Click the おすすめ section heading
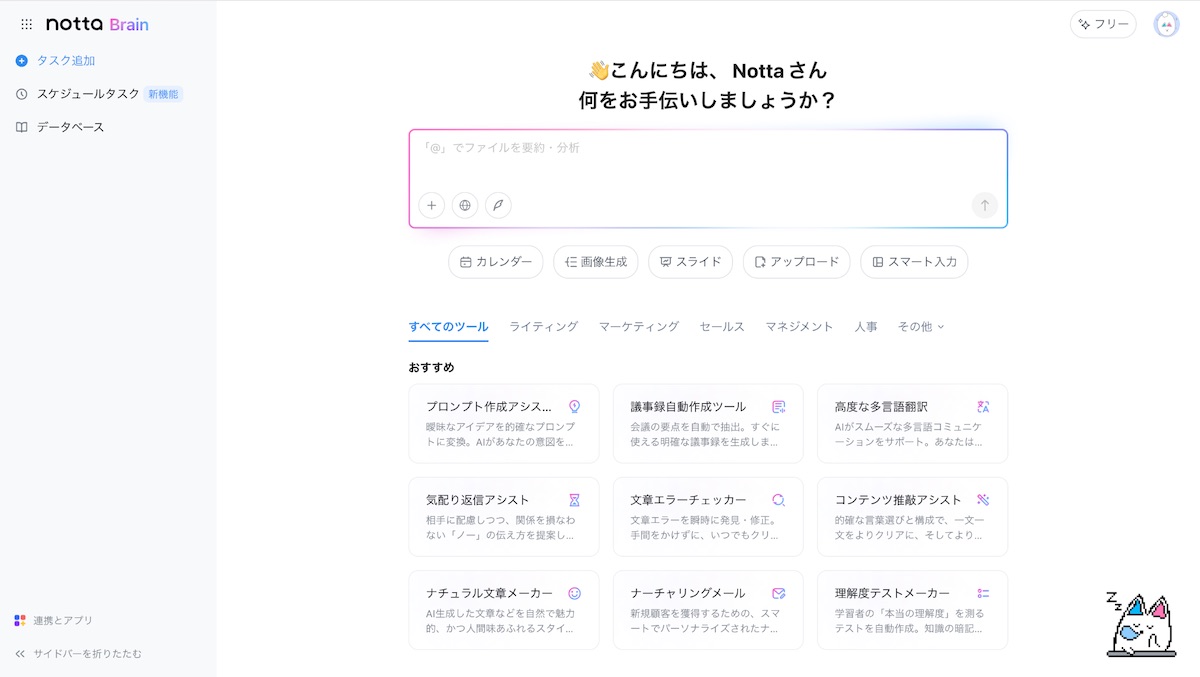The image size is (1200, 677). tap(431, 367)
